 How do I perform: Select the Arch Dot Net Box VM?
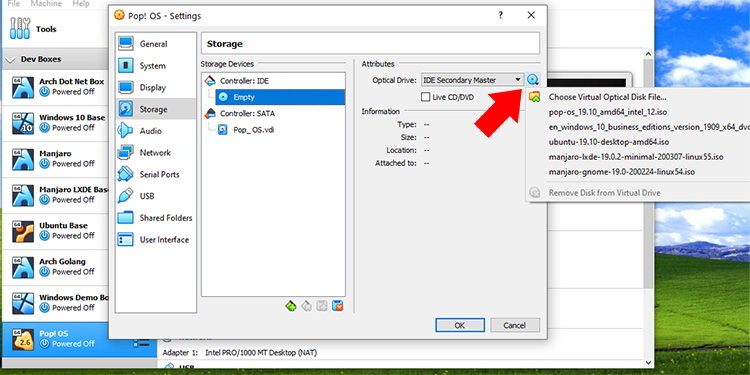(x=55, y=87)
